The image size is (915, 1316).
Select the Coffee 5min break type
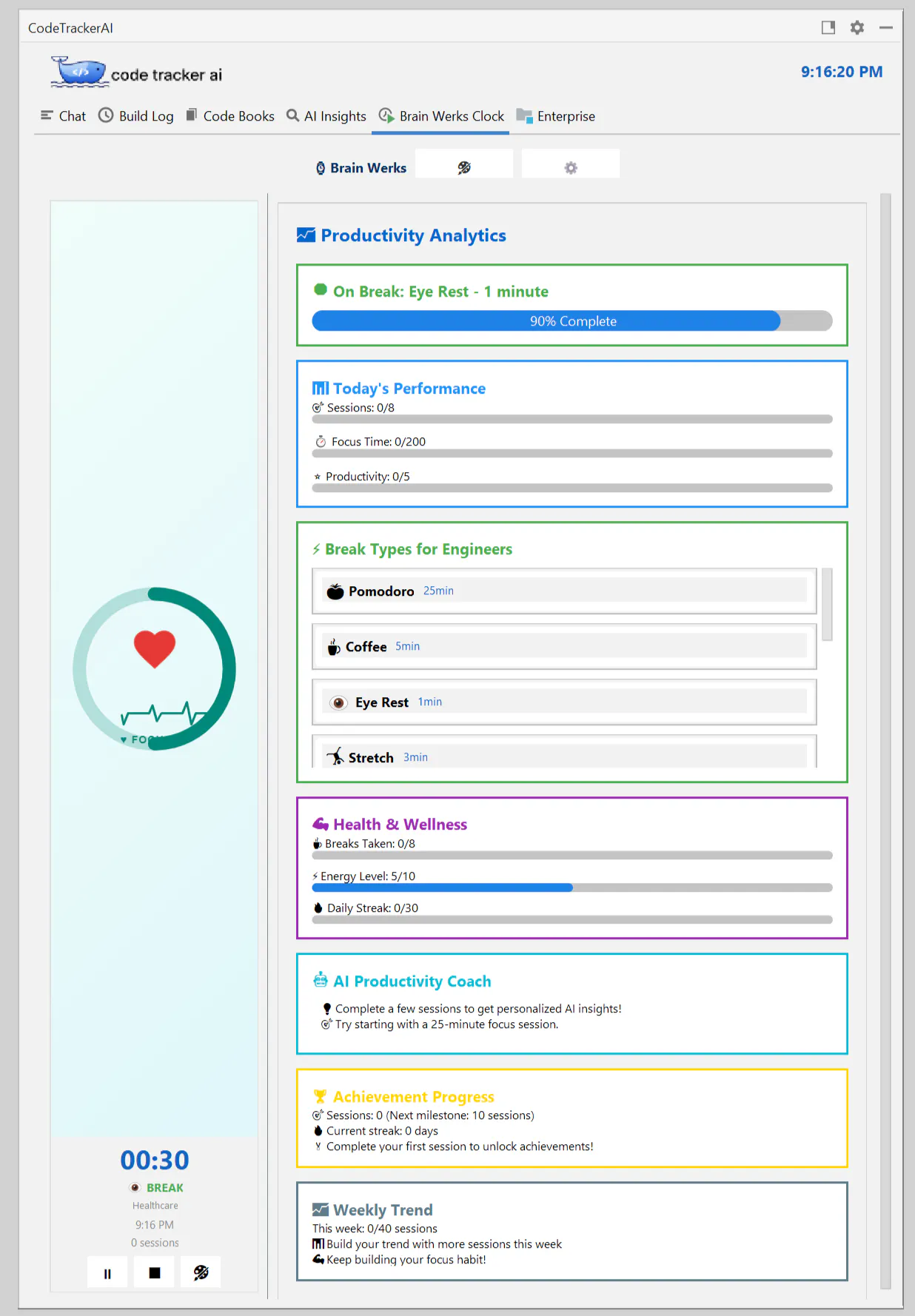click(x=564, y=646)
